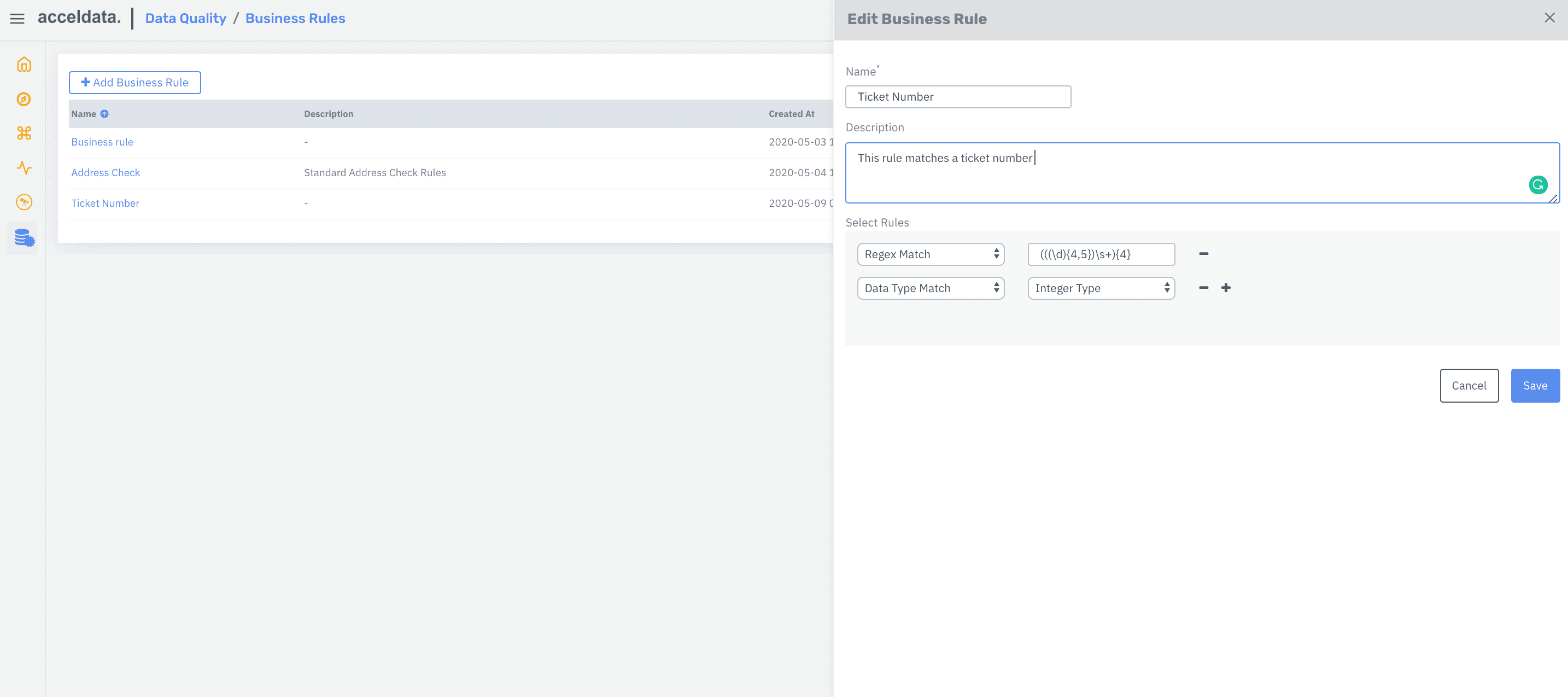Viewport: 1568px width, 697px height.
Task: Click the Data Quality database sidebar icon
Action: coord(22,237)
